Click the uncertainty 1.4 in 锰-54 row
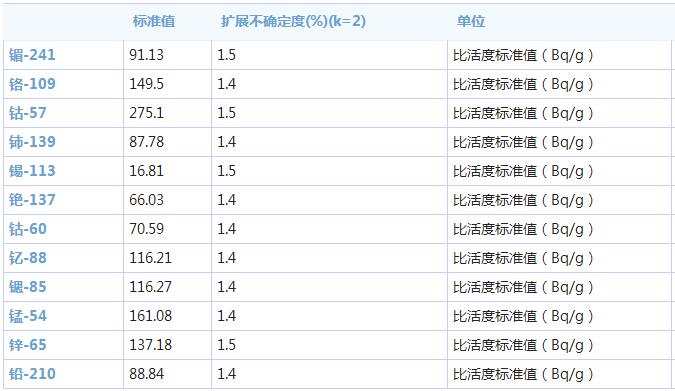Image resolution: width=675 pixels, height=391 pixels. (226, 316)
